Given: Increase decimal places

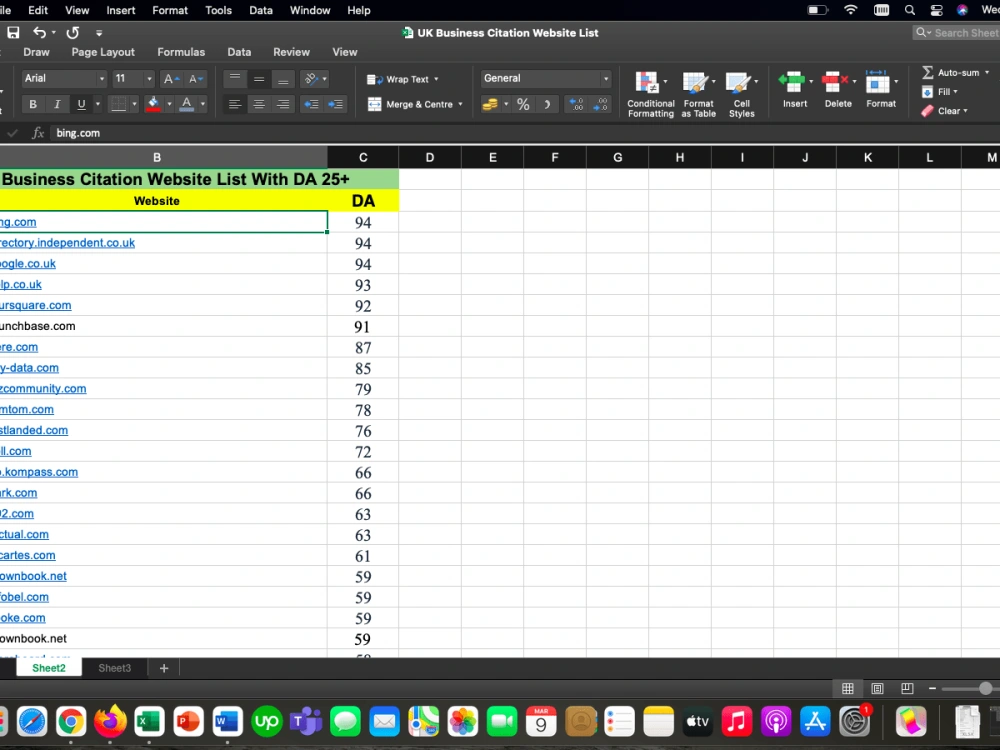Looking at the screenshot, I should 576,104.
